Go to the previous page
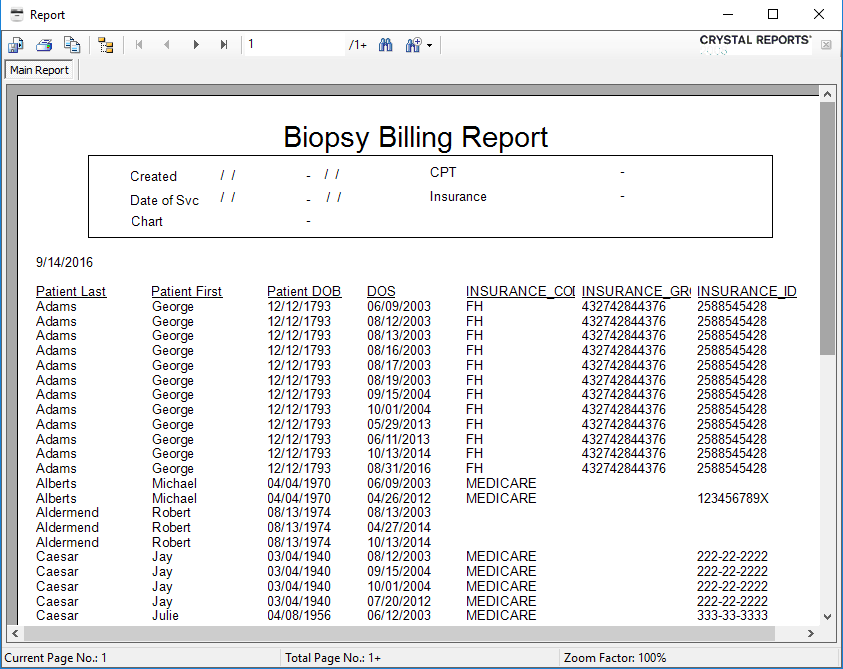This screenshot has height=669, width=843. pyautogui.click(x=167, y=45)
